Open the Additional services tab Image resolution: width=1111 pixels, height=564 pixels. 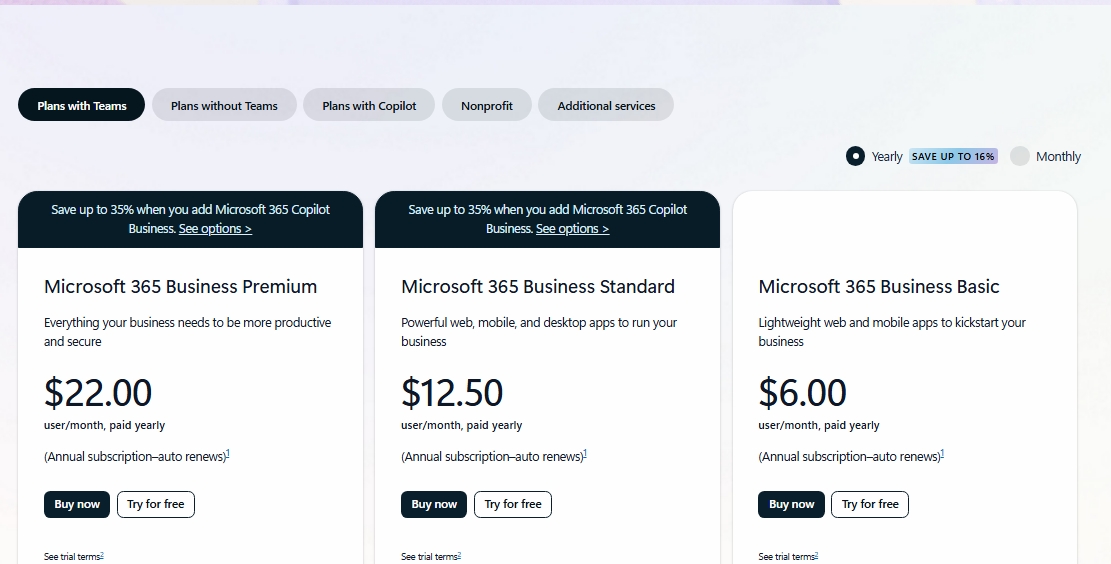[x=606, y=105]
